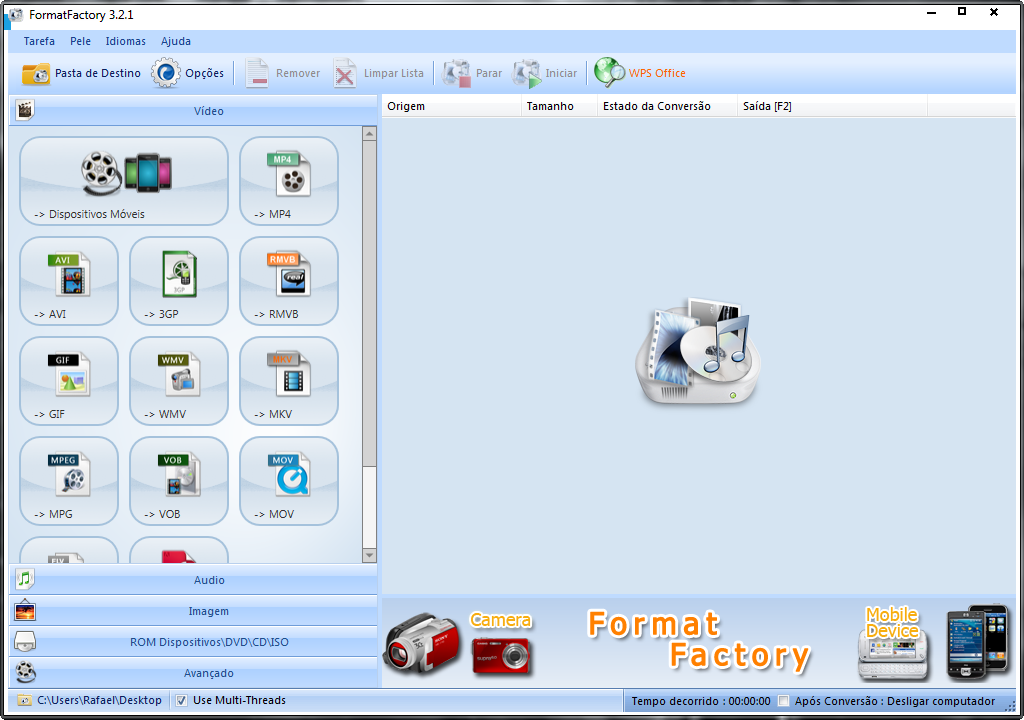Screen dimensions: 1024x720
Task: Click the red camcorder Camera image
Action: [421, 644]
